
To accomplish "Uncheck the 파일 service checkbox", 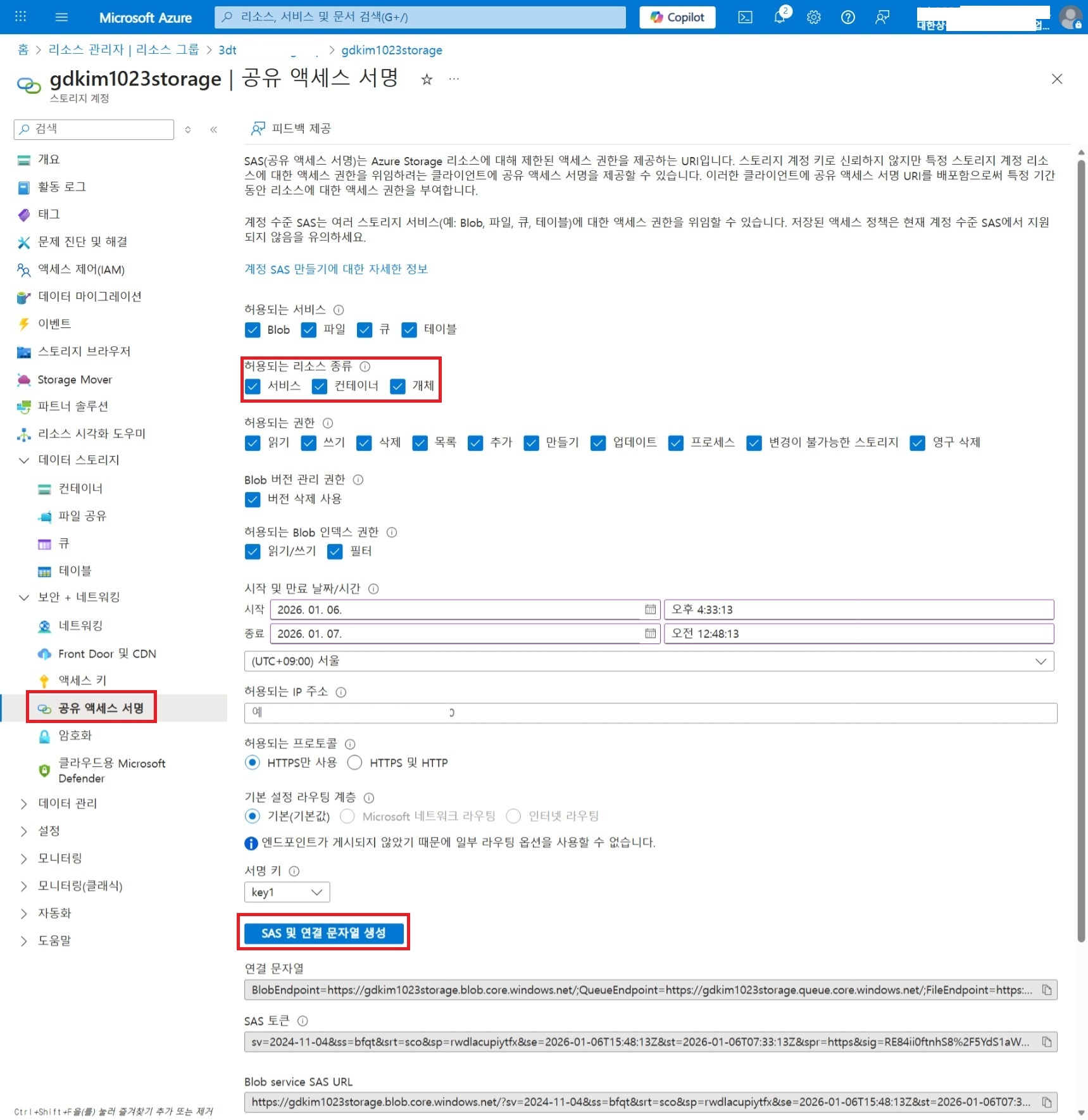I will point(308,330).
